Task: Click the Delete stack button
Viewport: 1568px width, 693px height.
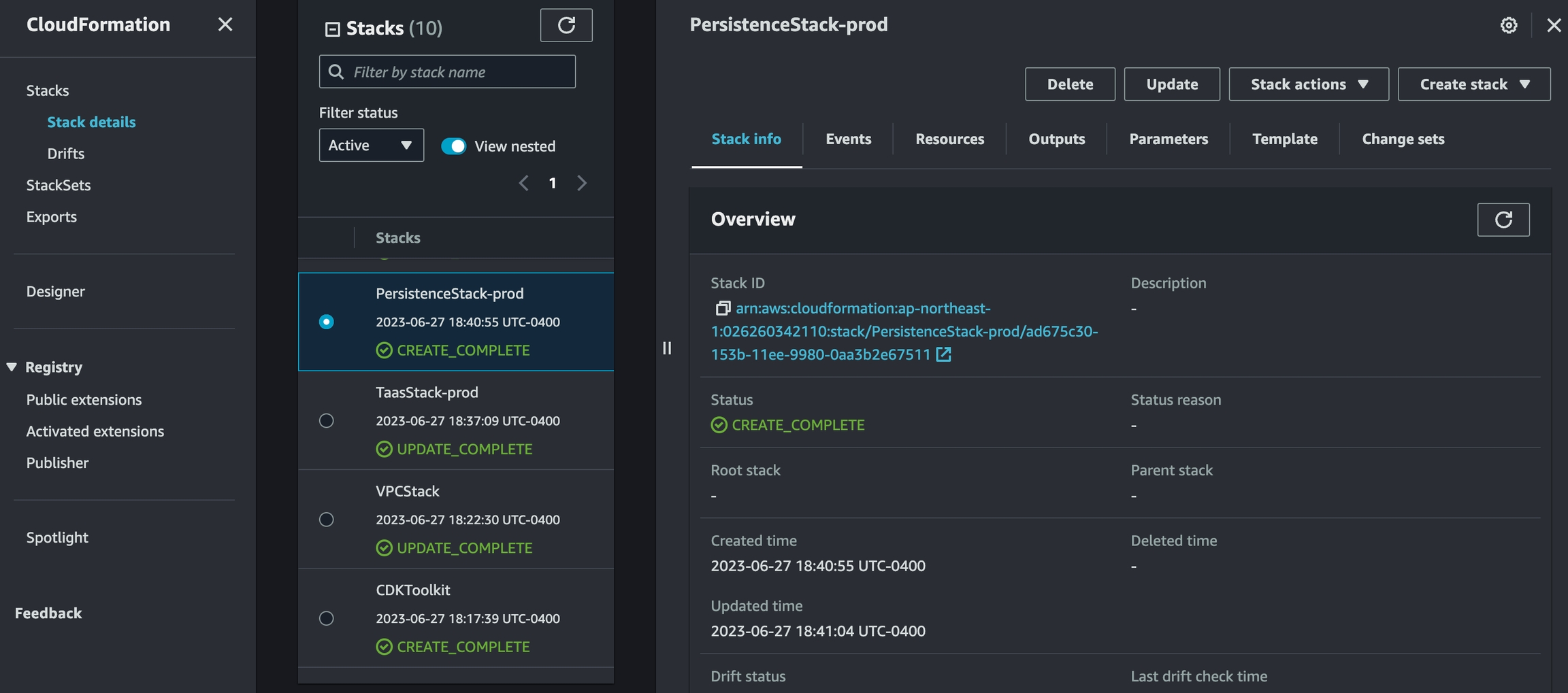Action: point(1069,84)
